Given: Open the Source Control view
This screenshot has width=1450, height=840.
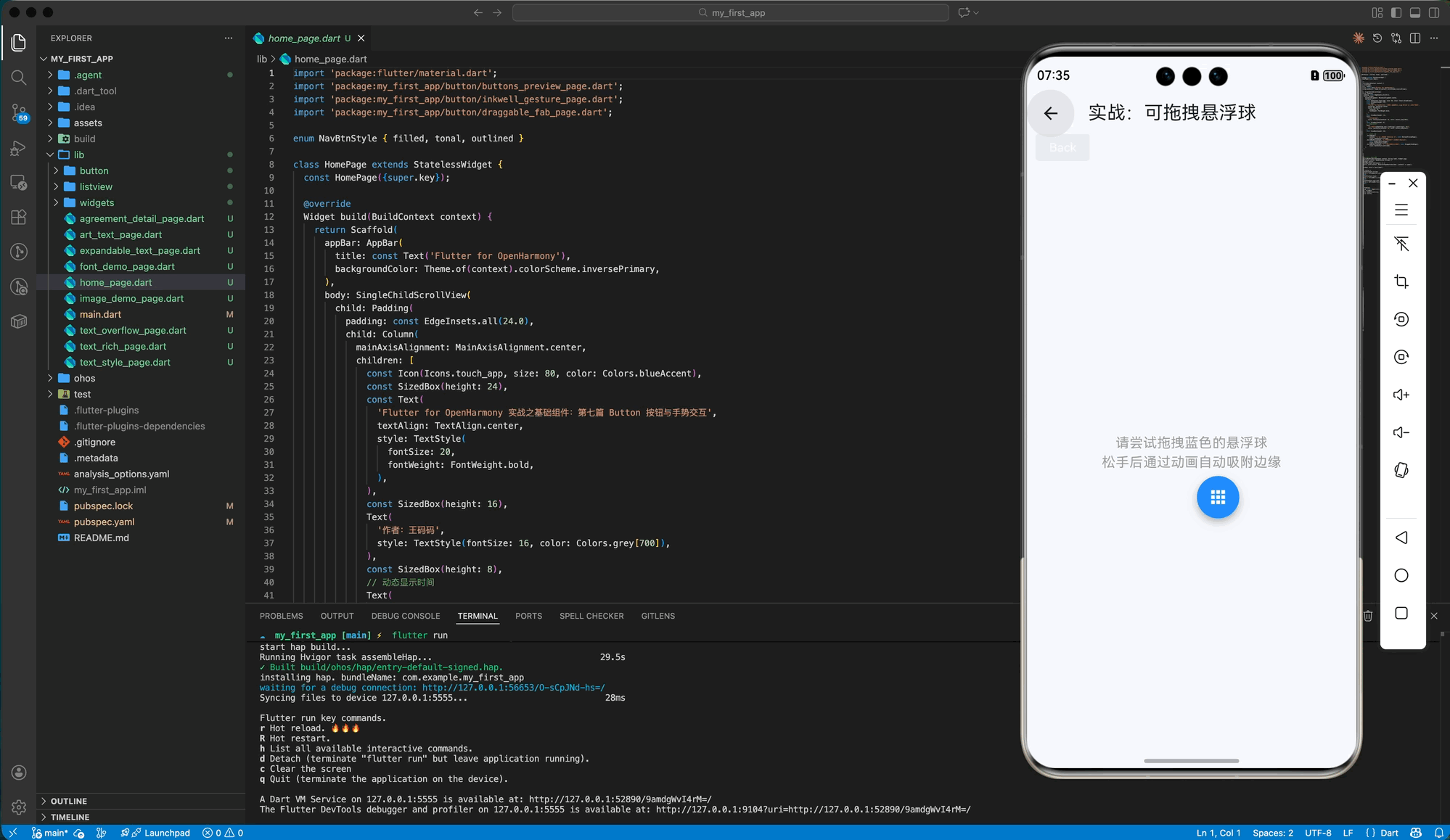Looking at the screenshot, I should click(19, 112).
